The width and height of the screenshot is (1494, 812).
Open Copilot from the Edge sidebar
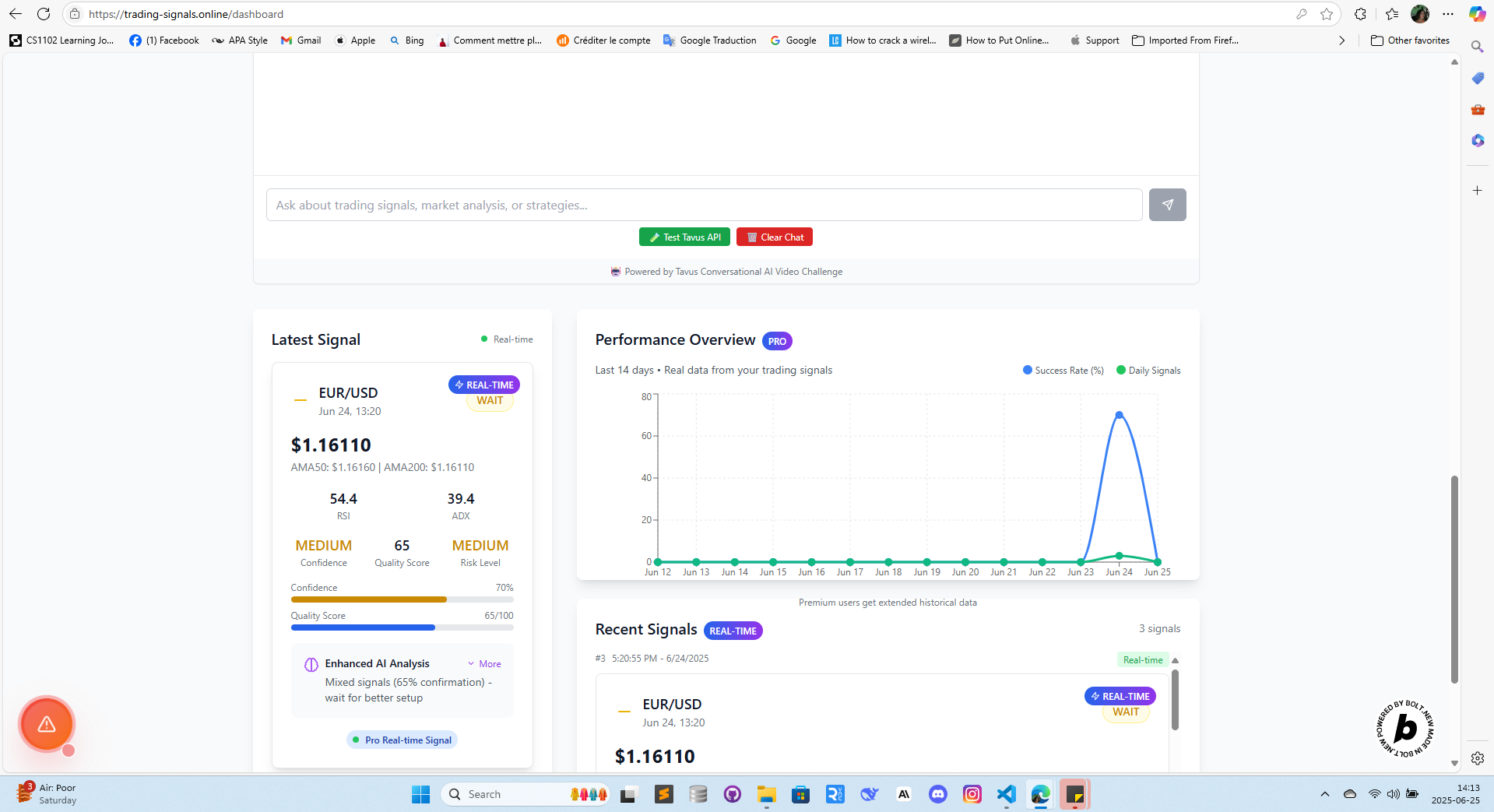pyautogui.click(x=1477, y=140)
